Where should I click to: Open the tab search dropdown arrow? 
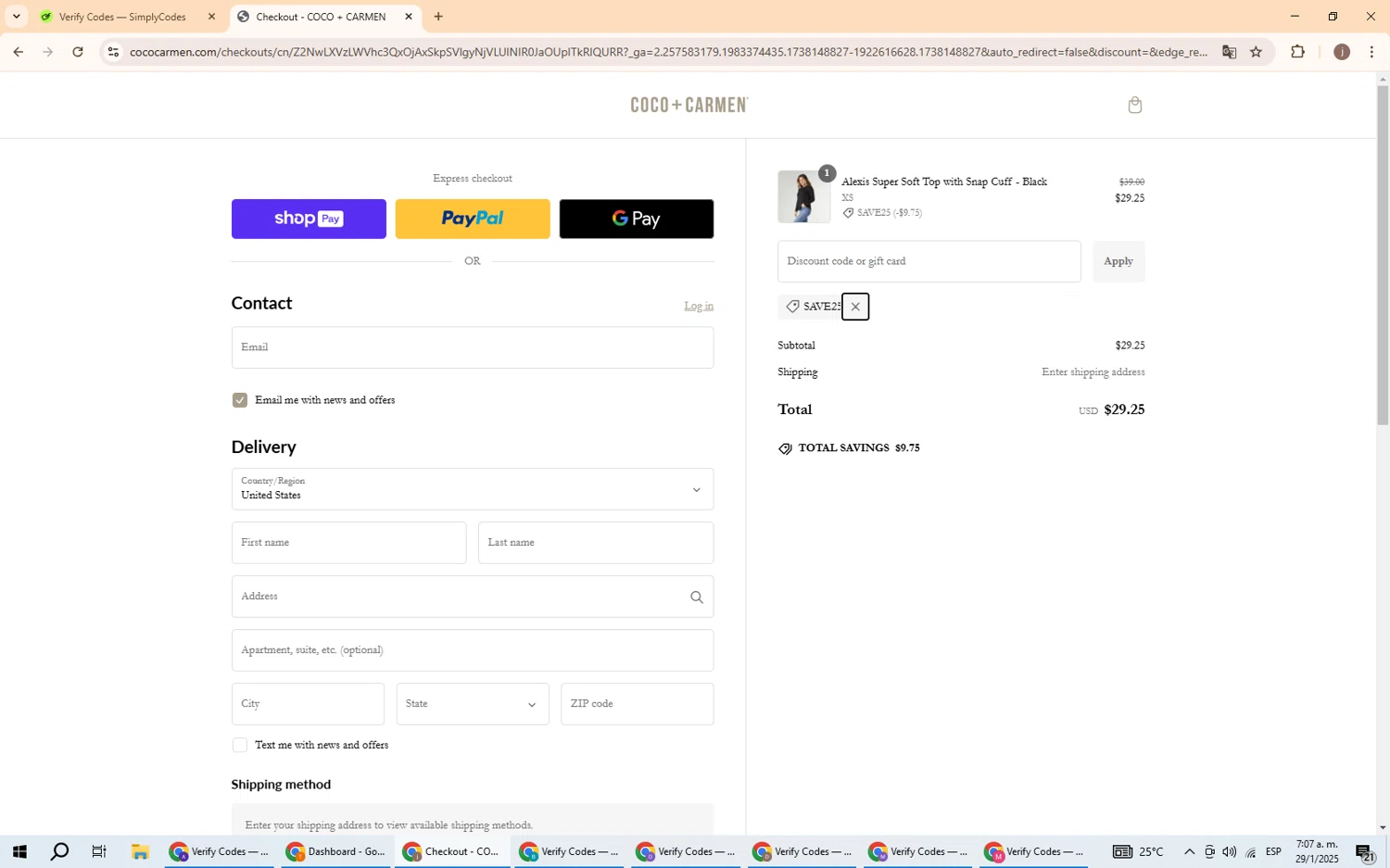pyautogui.click(x=16, y=17)
